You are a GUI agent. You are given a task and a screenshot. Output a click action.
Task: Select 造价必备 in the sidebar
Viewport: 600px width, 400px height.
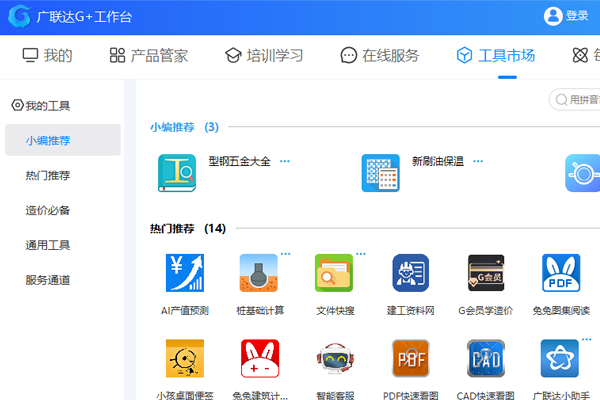[48, 210]
